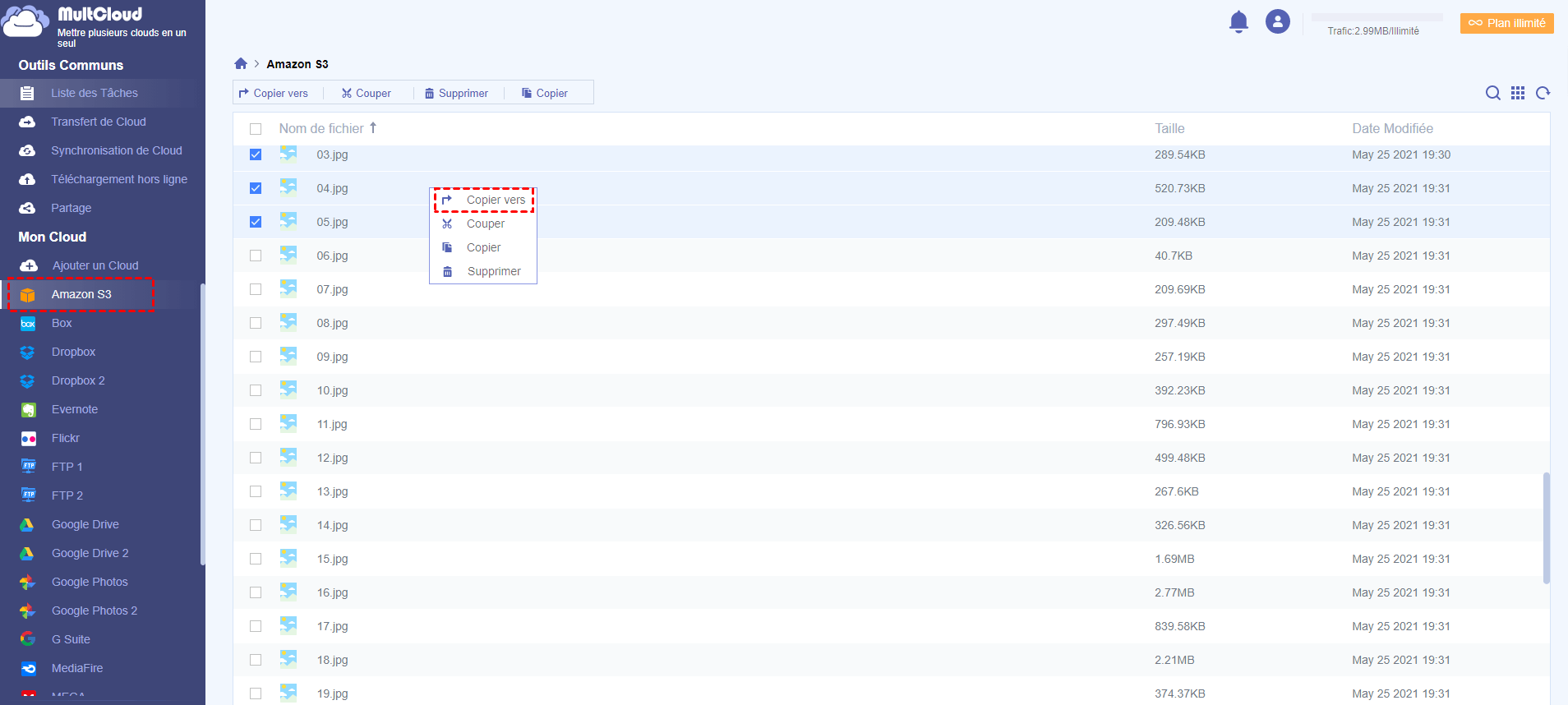Image resolution: width=1568 pixels, height=705 pixels.
Task: Click the Evernote icon in sidebar
Action: (28, 409)
